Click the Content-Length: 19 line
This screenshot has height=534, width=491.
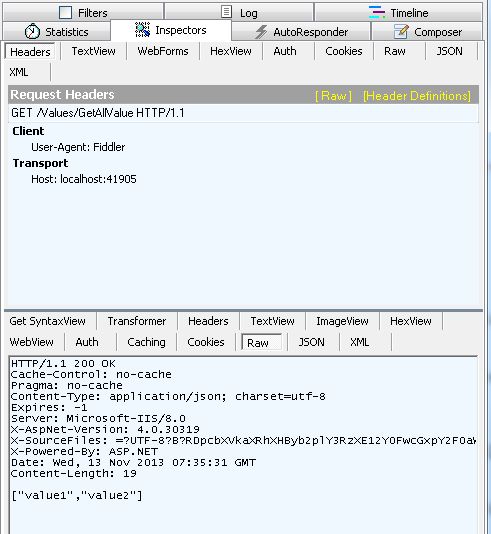coord(74,473)
